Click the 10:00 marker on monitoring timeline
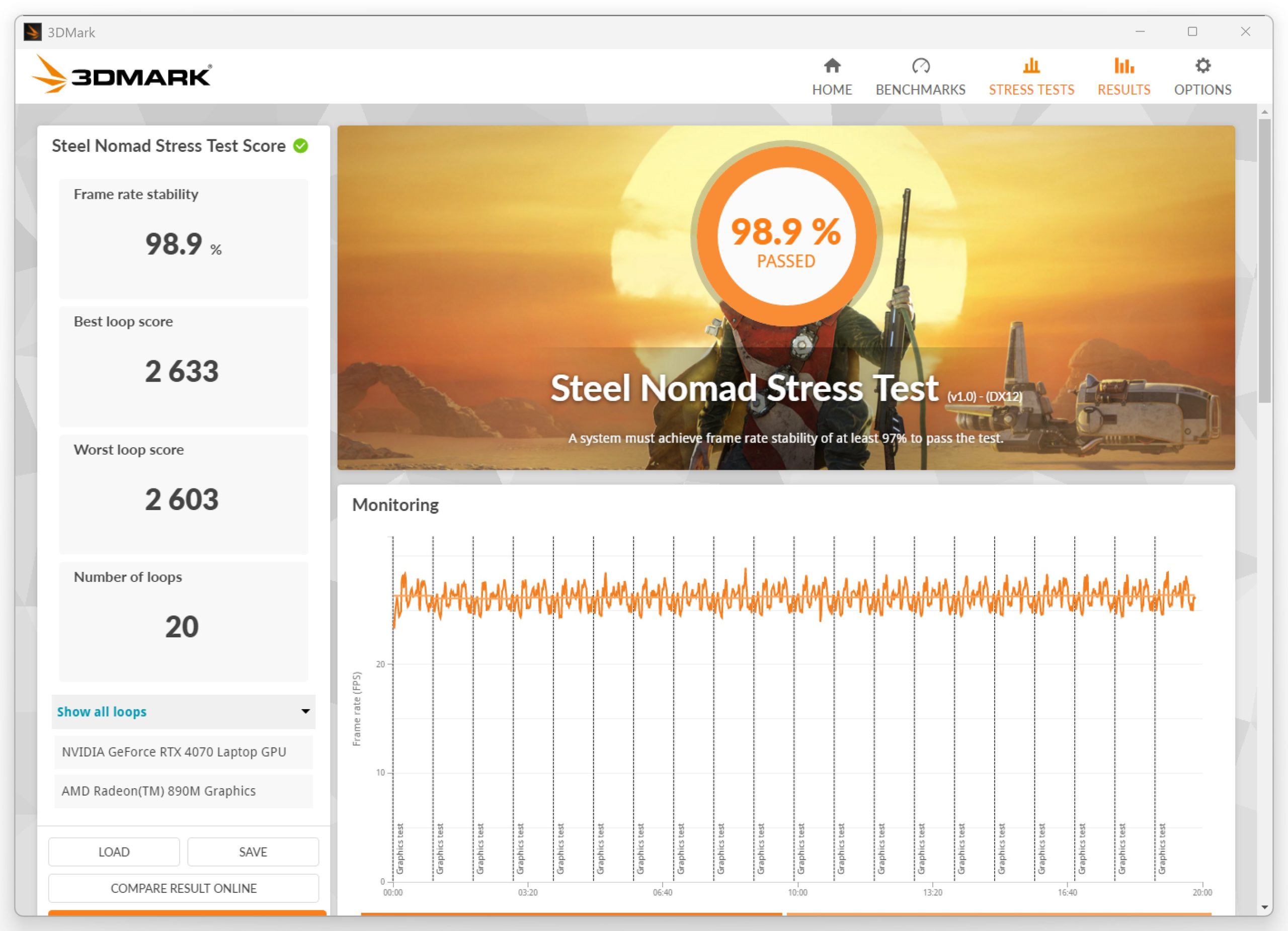This screenshot has height=931, width=1288. (x=797, y=892)
